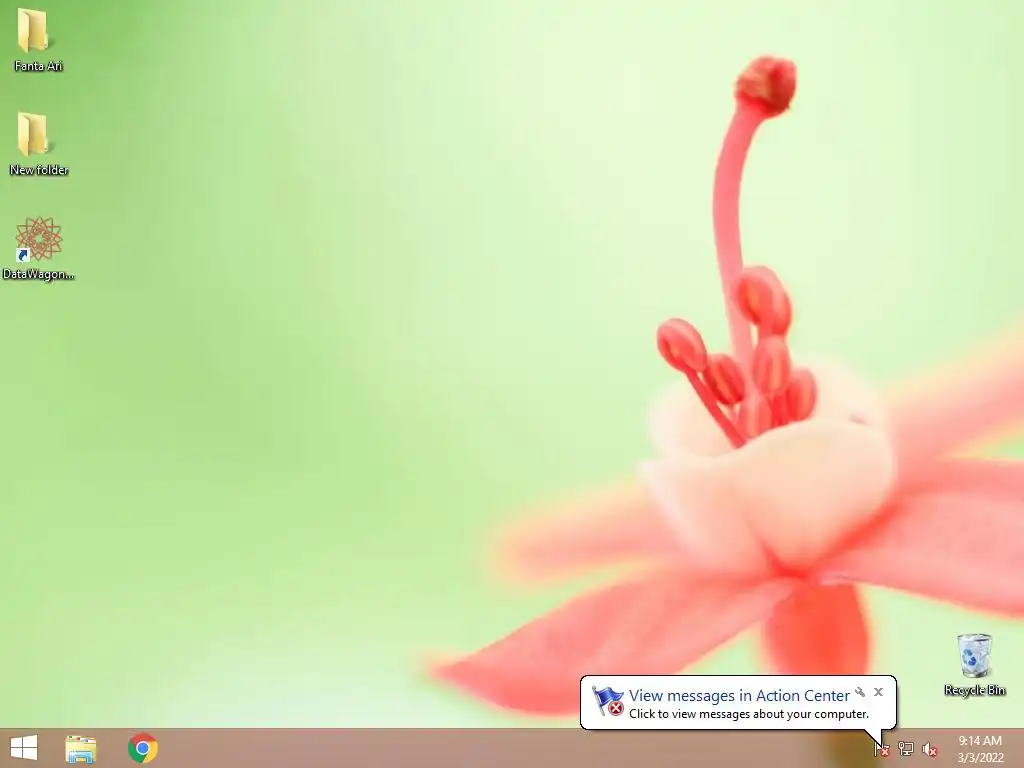
Task: Launch Google Chrome from the taskbar
Action: tap(142, 748)
